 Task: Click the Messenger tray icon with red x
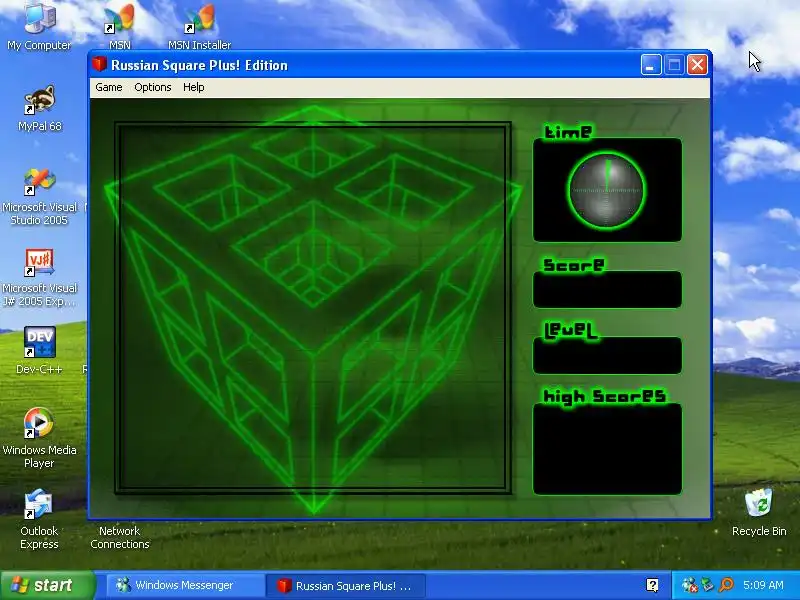(689, 585)
